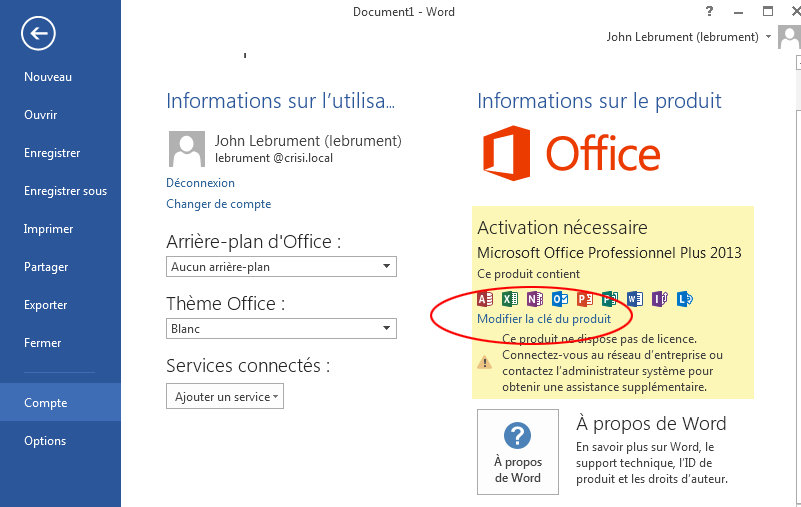The height and width of the screenshot is (507, 801).
Task: Click Microsoft Office Professionnel Plus 2013 text
Action: [x=609, y=253]
